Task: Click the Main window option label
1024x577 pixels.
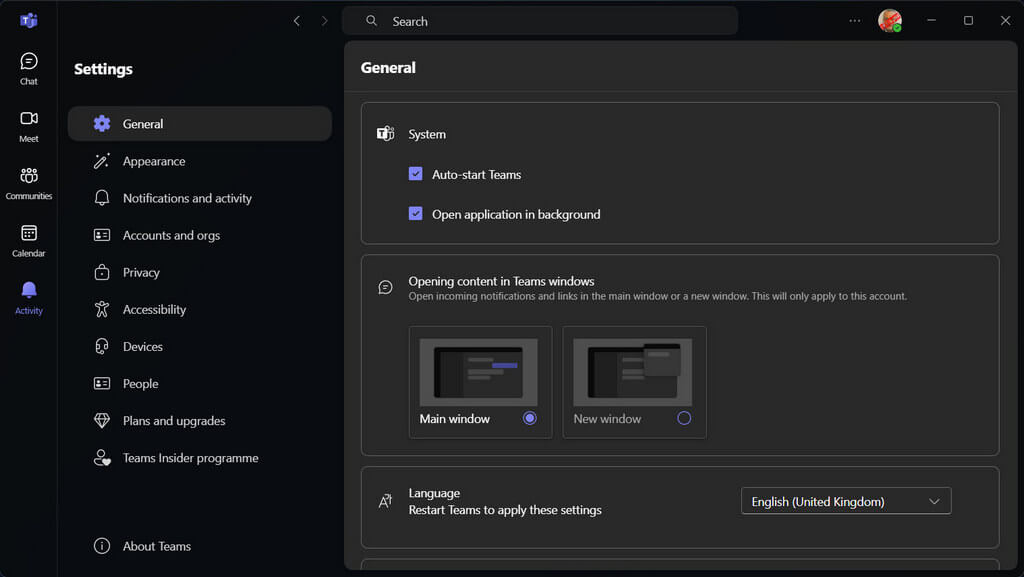Action: [455, 418]
